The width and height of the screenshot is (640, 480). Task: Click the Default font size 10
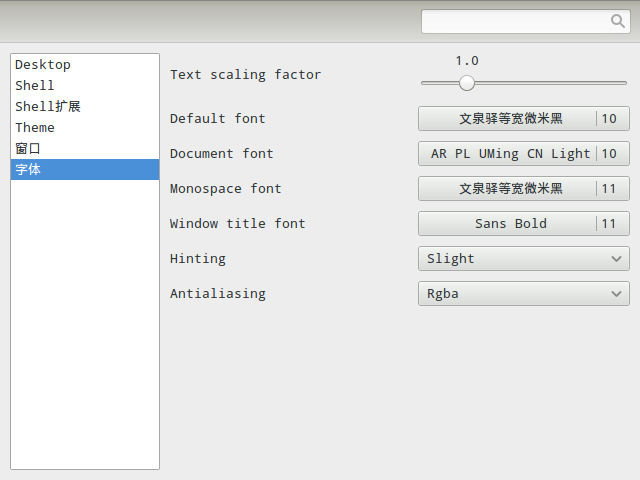click(609, 119)
